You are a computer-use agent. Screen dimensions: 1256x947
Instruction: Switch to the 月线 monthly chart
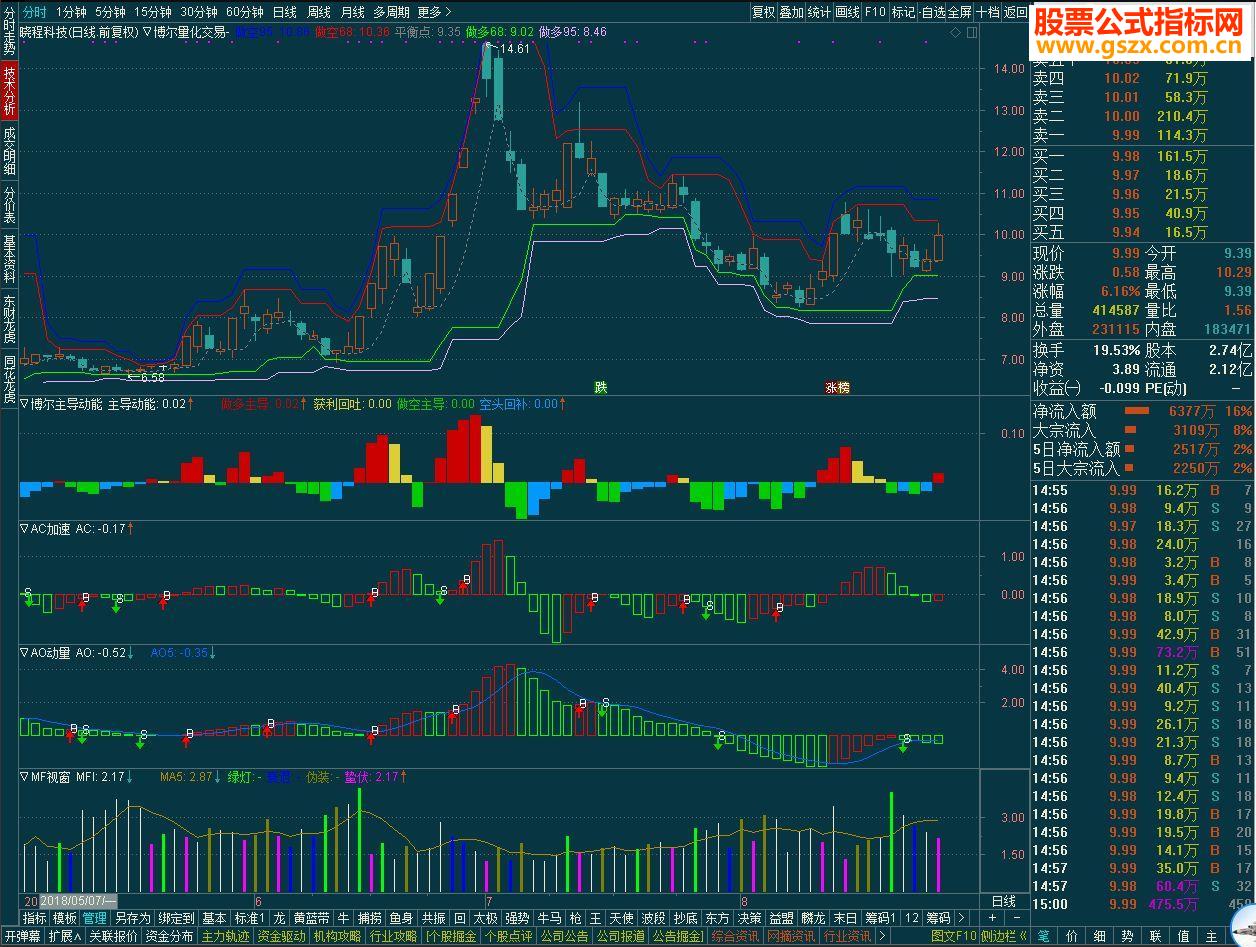tap(352, 12)
